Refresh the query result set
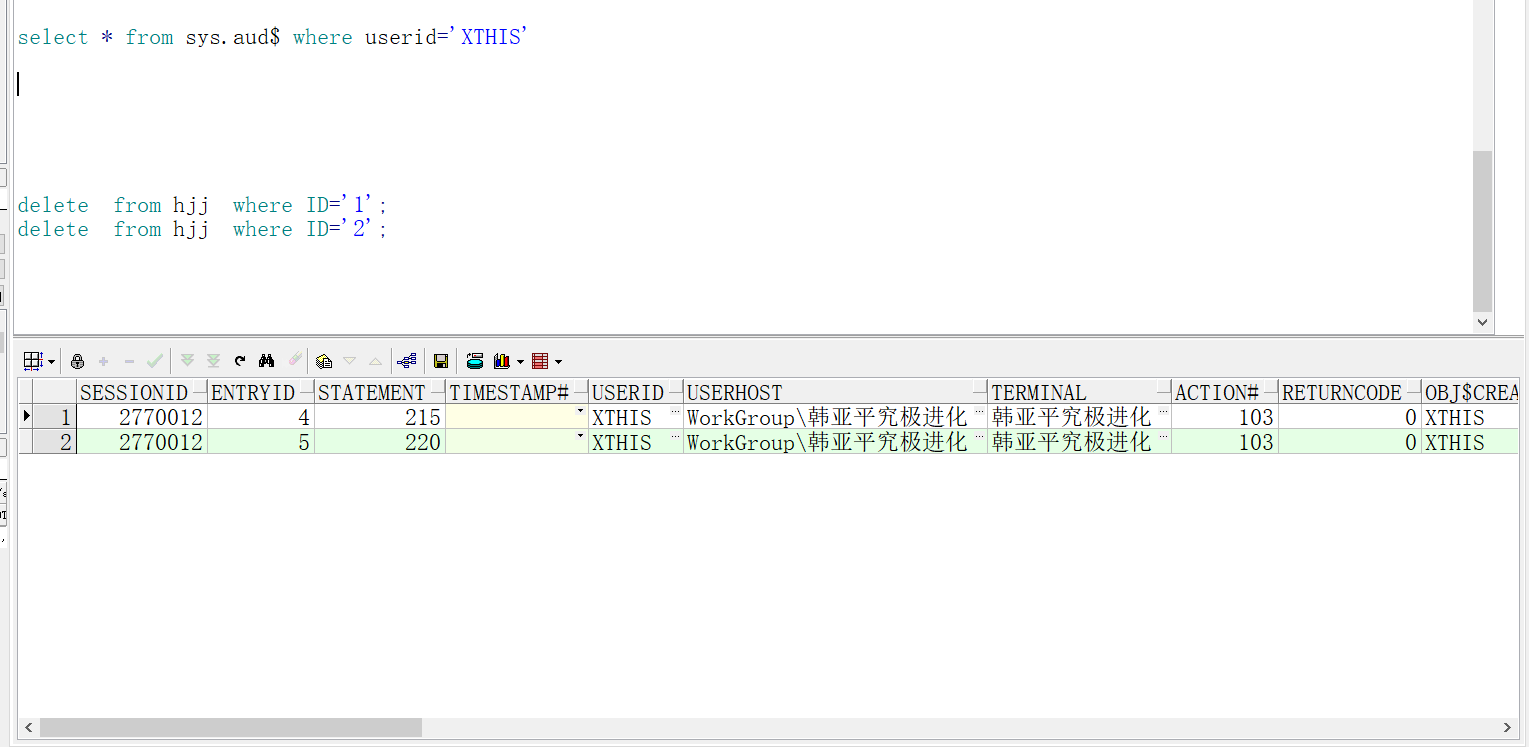The width and height of the screenshot is (1529, 747). click(239, 361)
